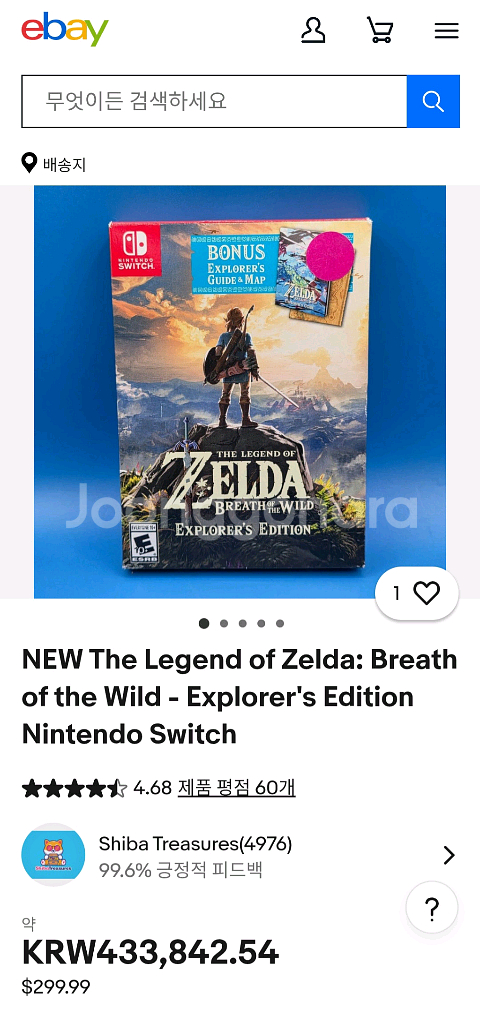Image resolution: width=480 pixels, height=1024 pixels.
Task: Open the account profile icon
Action: point(313,30)
